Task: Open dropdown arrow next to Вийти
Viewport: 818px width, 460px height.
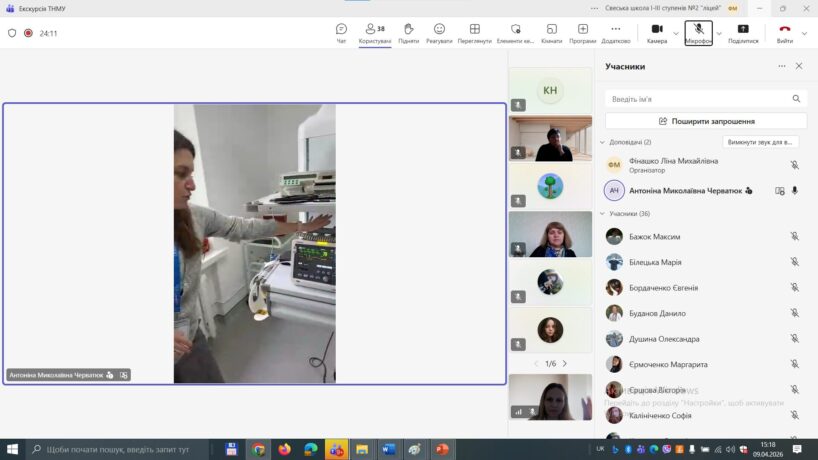Action: (x=805, y=33)
